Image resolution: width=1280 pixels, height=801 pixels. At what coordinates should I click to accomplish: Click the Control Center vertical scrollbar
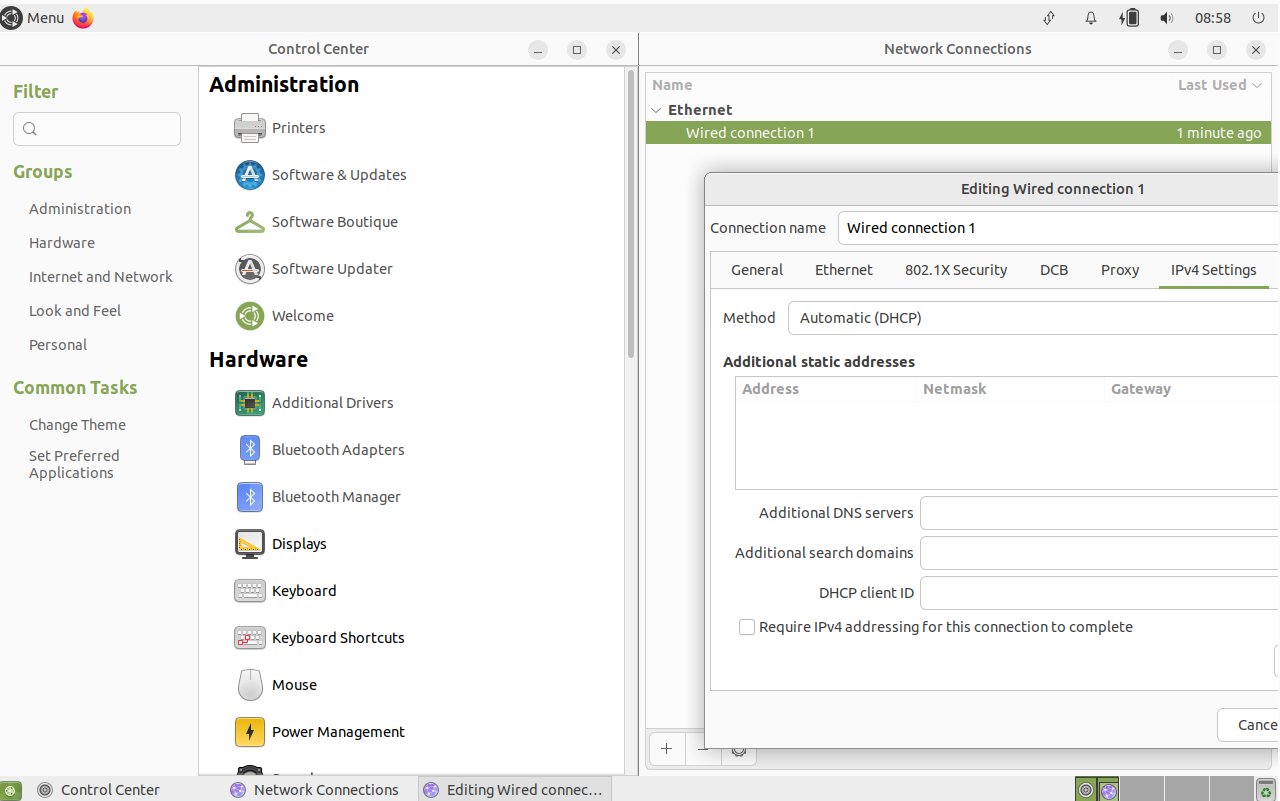tap(631, 213)
